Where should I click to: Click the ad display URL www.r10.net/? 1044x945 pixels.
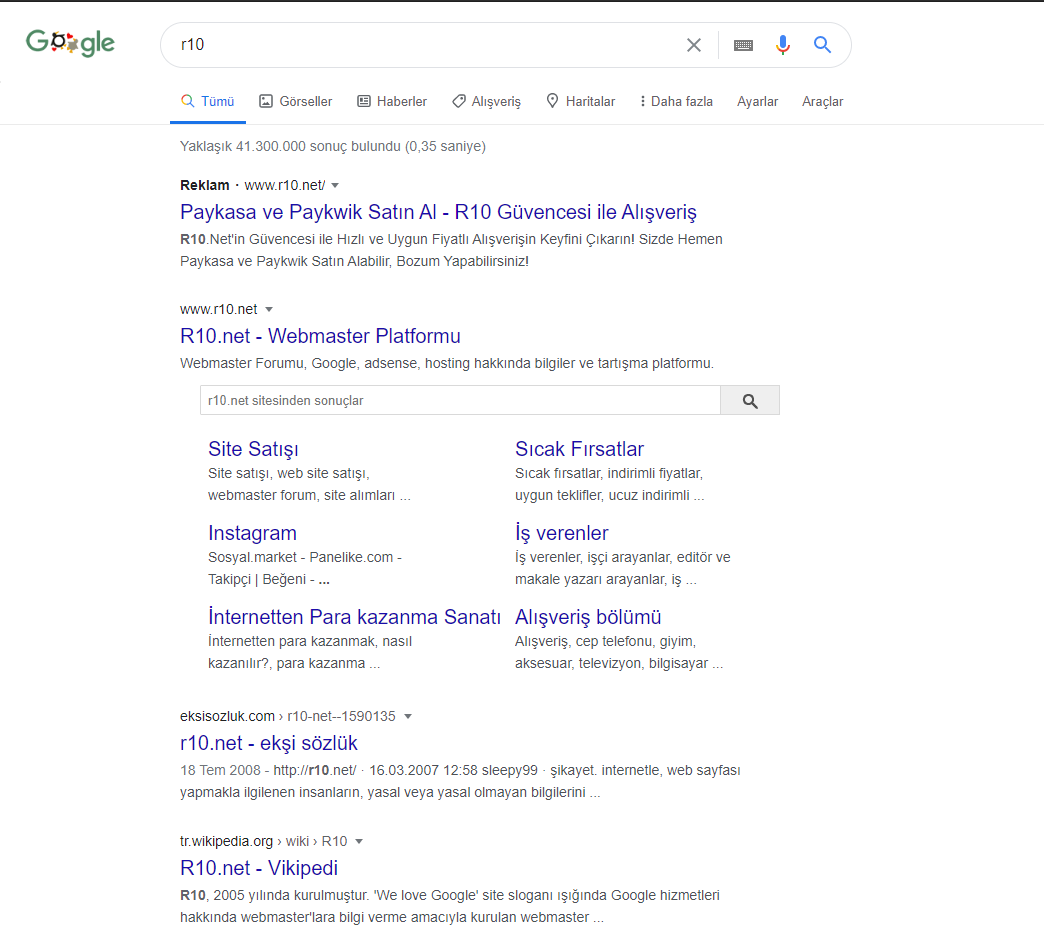284,185
